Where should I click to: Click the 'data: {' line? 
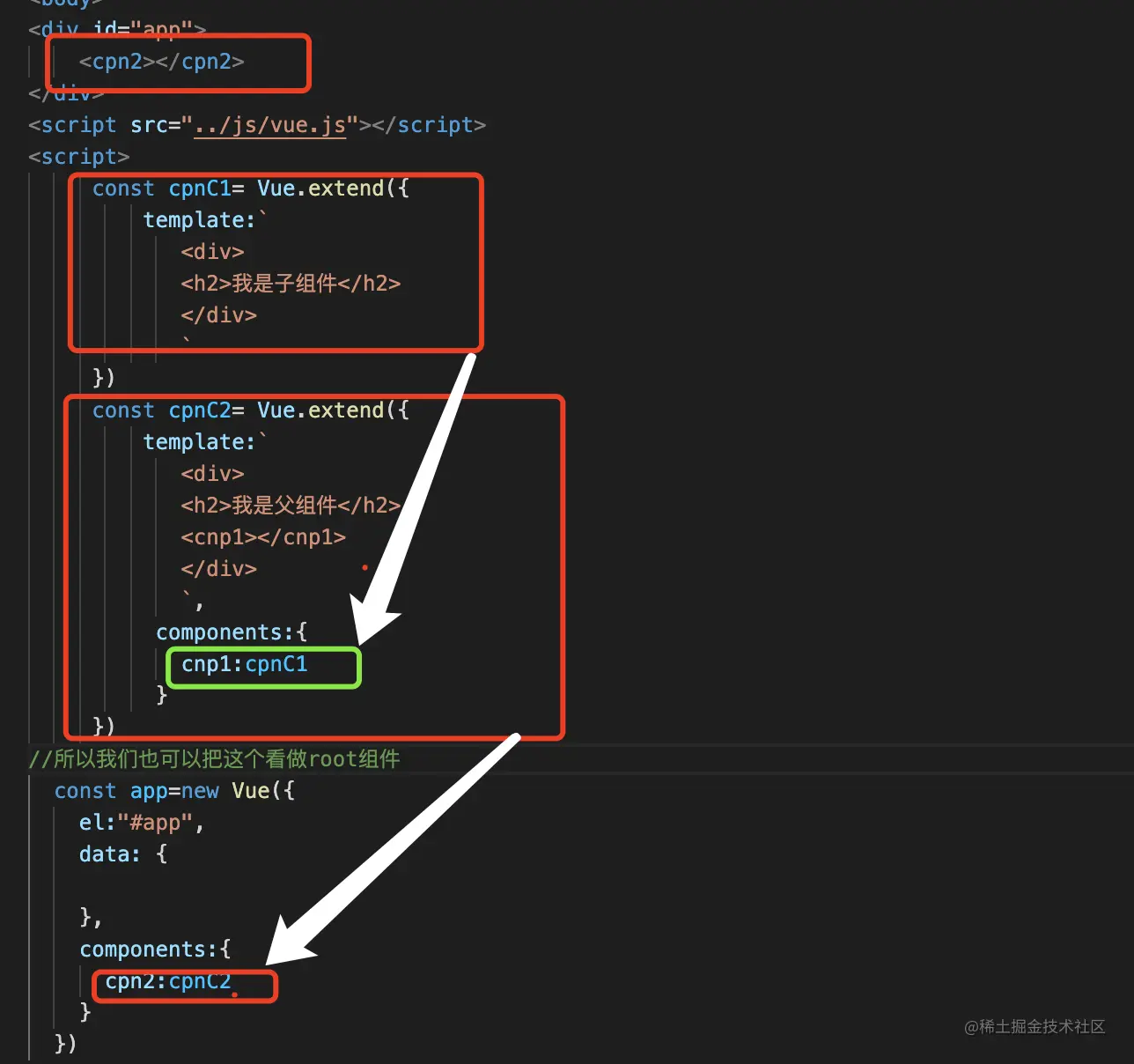coord(123,854)
